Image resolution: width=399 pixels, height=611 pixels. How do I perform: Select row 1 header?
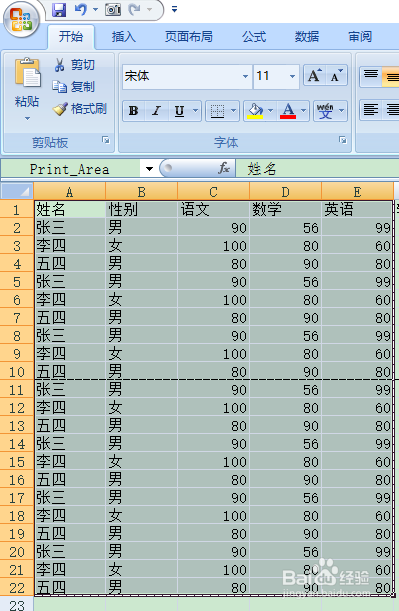[16, 210]
